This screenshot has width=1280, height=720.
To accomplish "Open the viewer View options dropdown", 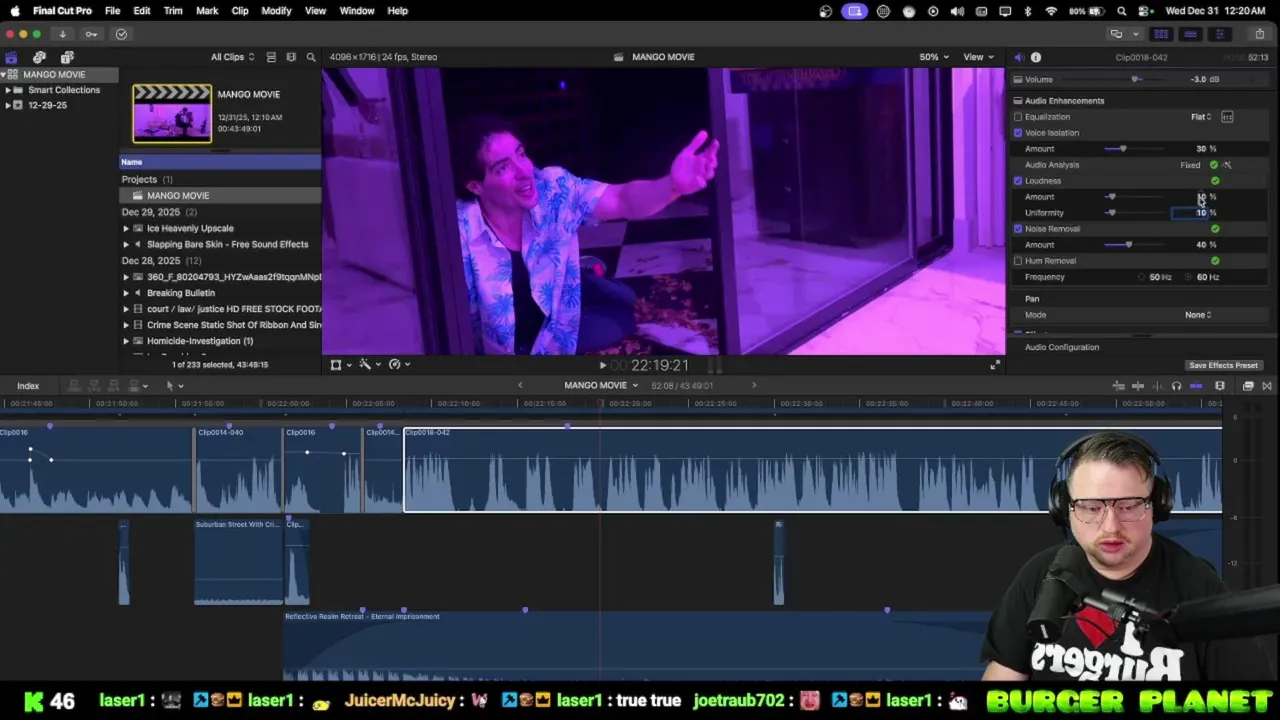I will point(977,57).
